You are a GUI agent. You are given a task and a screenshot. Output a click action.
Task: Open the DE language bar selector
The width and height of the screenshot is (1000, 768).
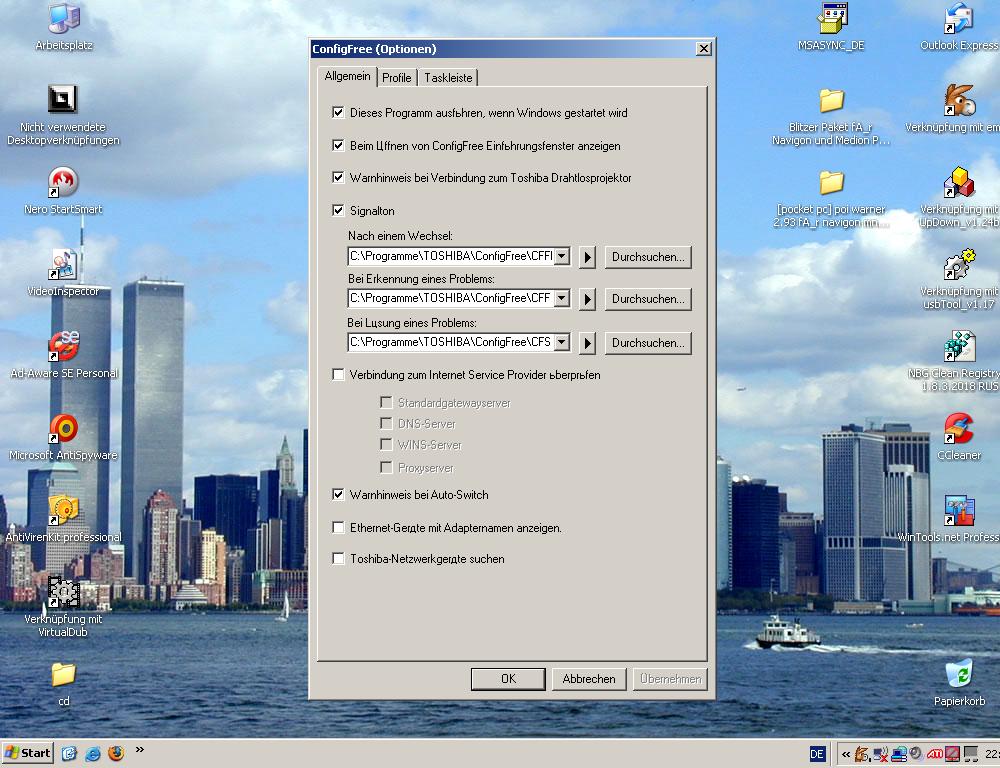[817, 755]
